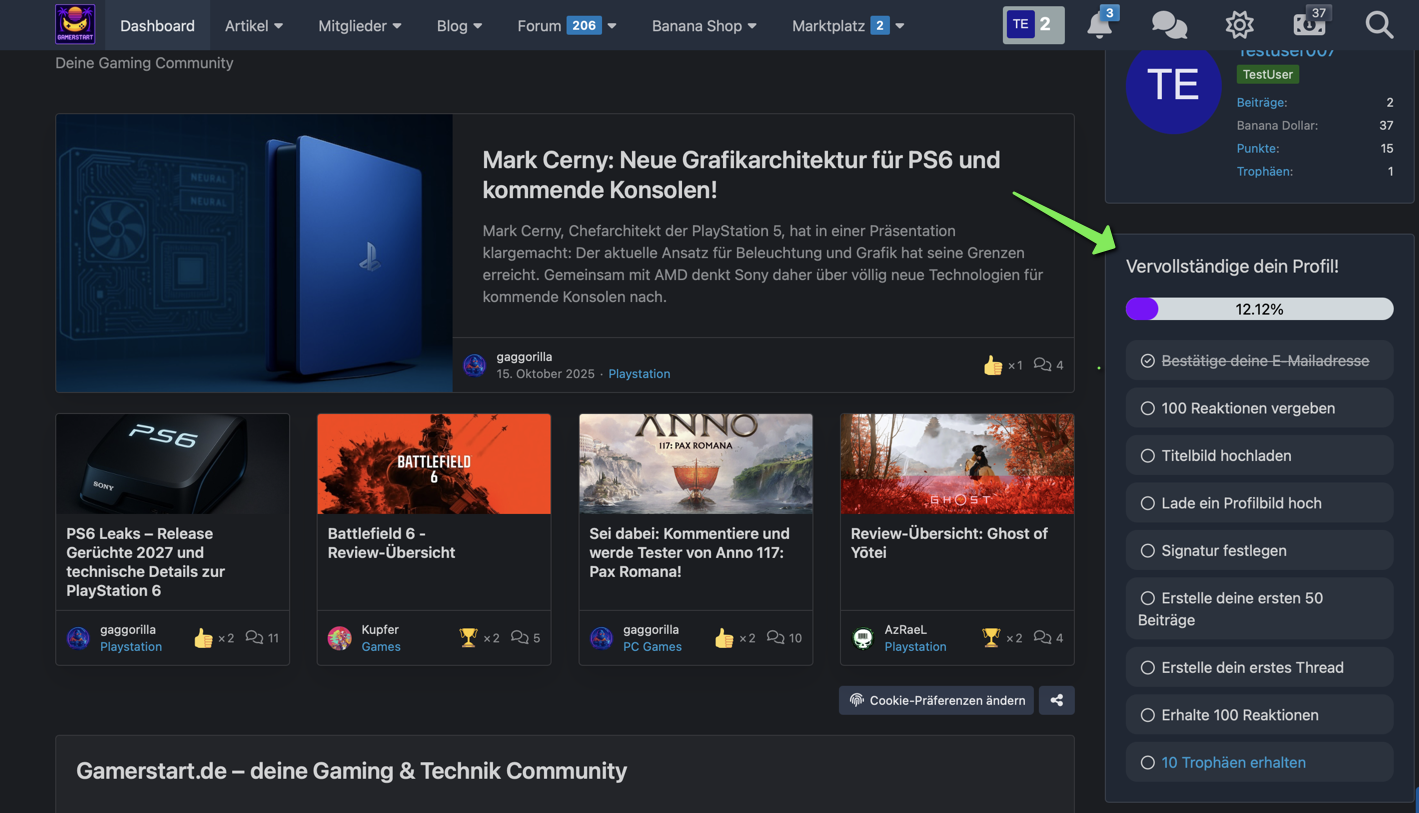Click the profile completion progress bar
The height and width of the screenshot is (813, 1419).
click(x=1259, y=309)
